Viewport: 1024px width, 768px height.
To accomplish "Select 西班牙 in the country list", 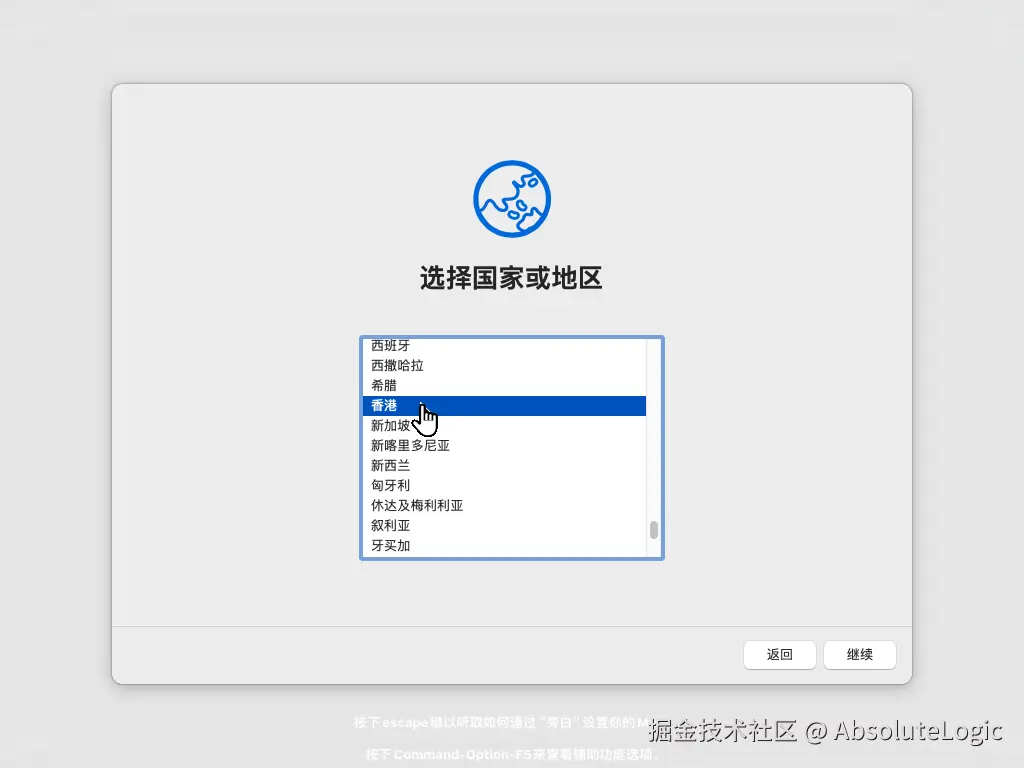I will [504, 345].
